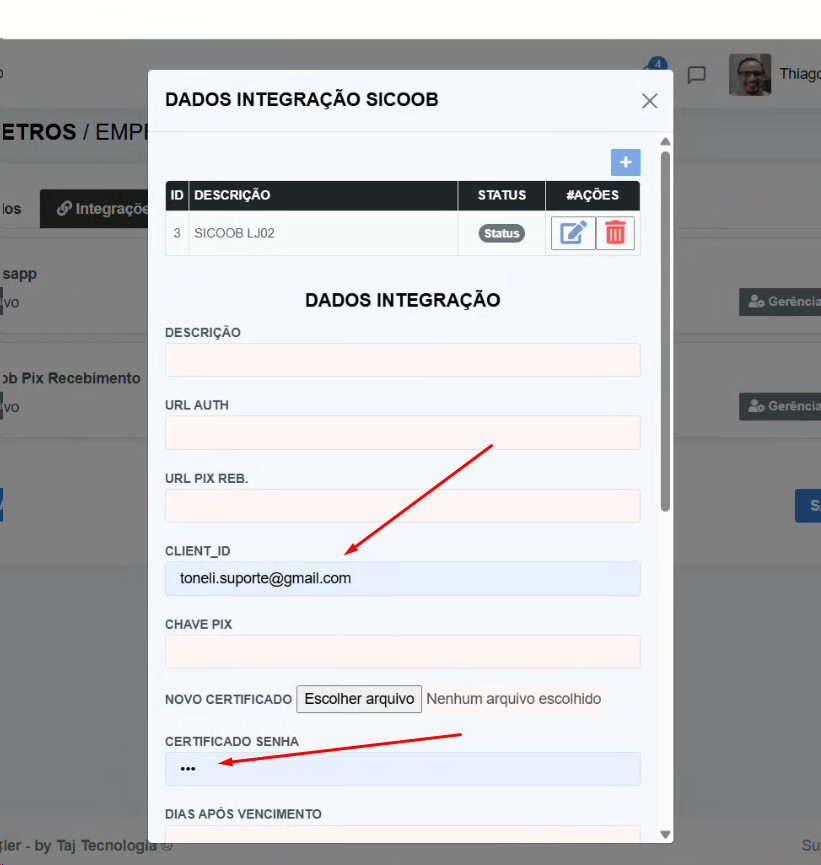Open the chat messages icon in header
This screenshot has height=865, width=821.
pyautogui.click(x=697, y=75)
